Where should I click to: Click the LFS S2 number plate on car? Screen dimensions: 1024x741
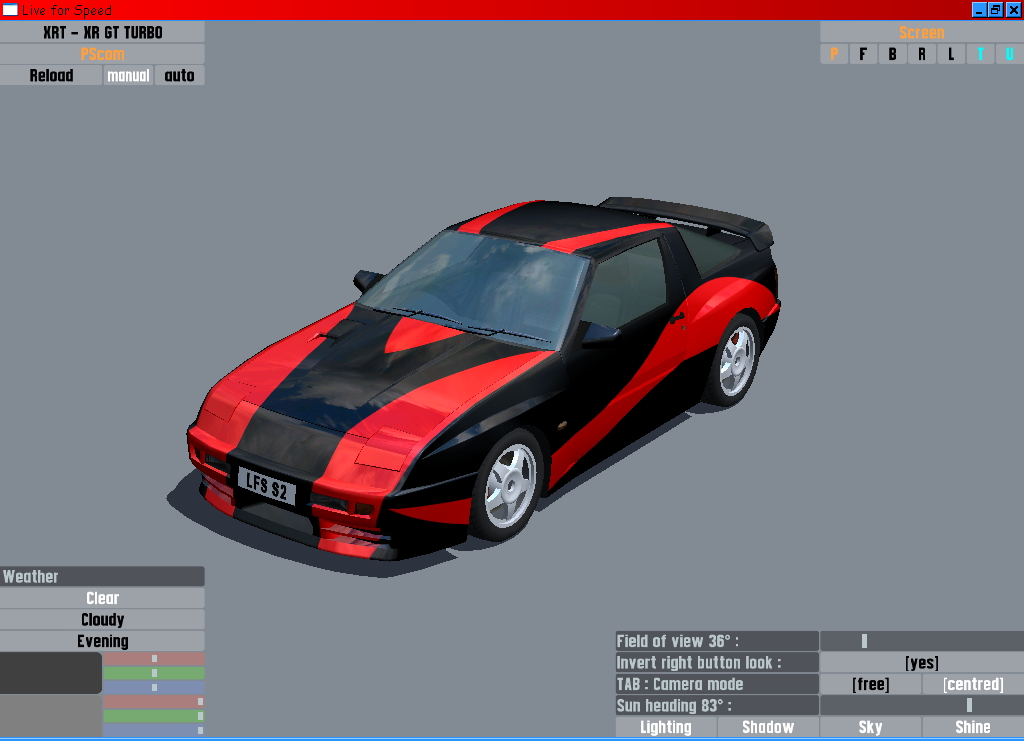point(266,486)
